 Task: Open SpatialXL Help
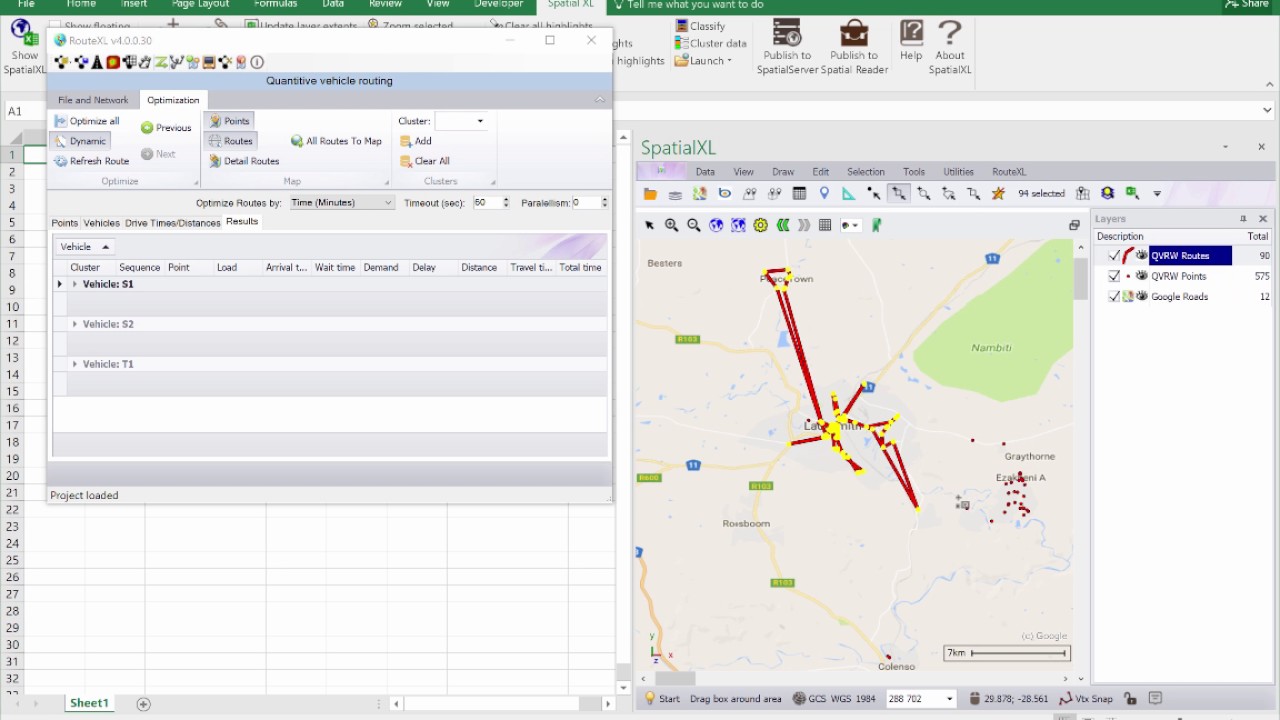[x=911, y=40]
